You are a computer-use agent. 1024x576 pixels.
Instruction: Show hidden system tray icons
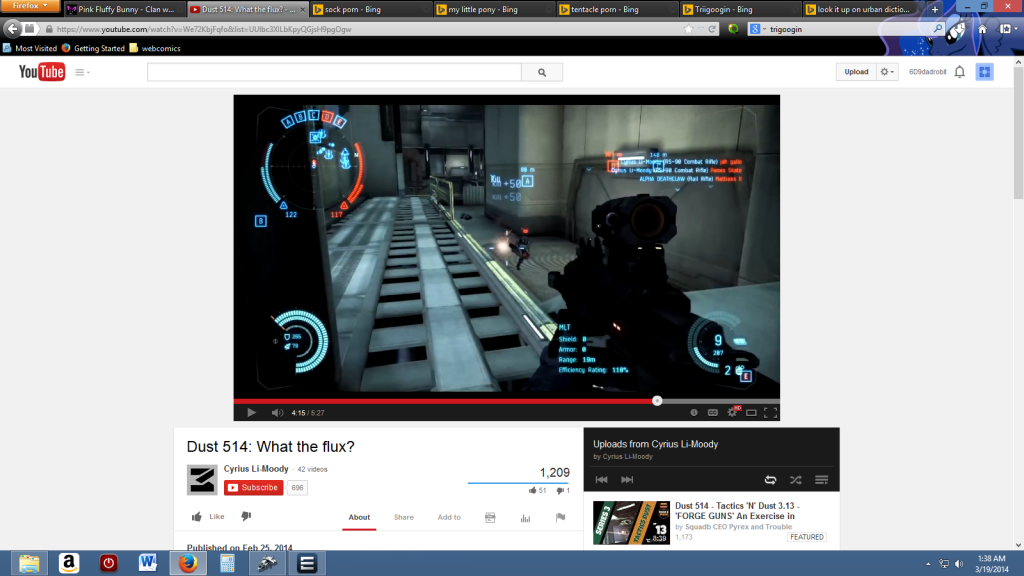(928, 564)
